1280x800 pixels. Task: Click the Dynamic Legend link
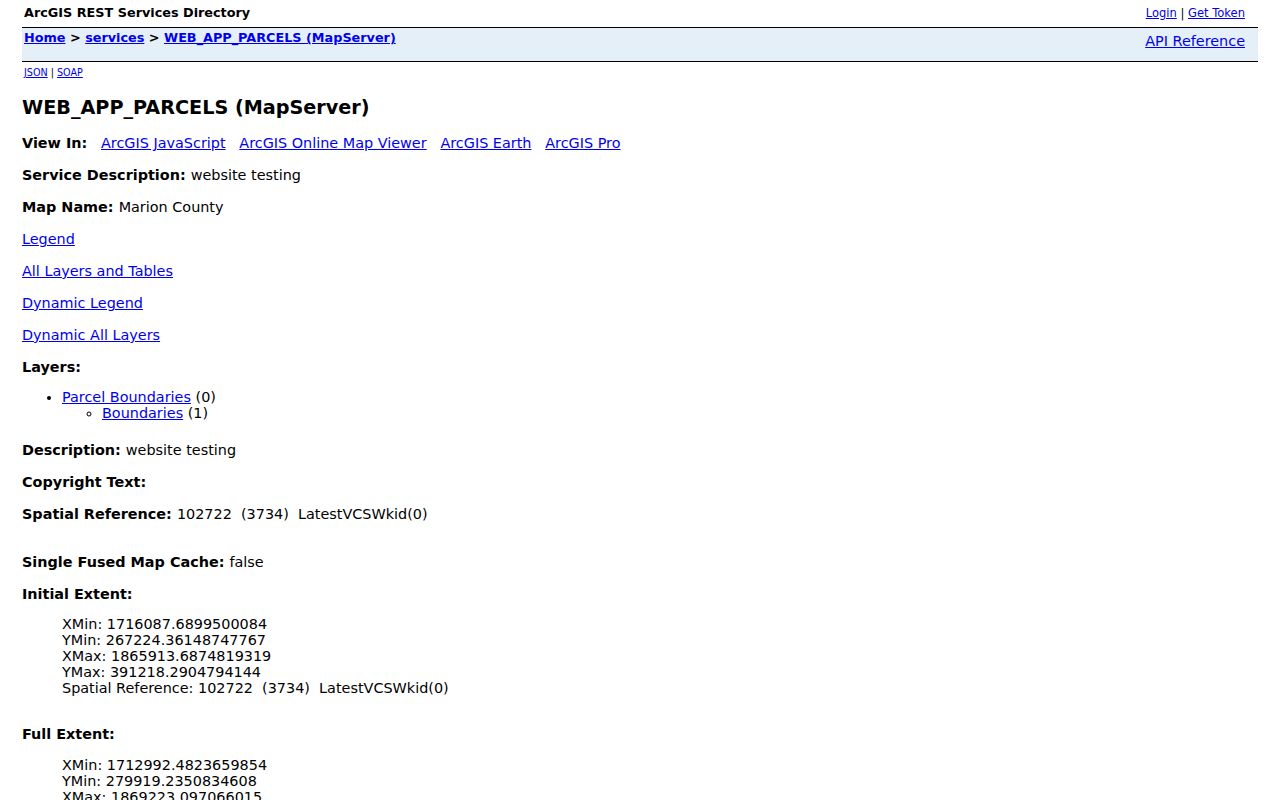click(82, 303)
